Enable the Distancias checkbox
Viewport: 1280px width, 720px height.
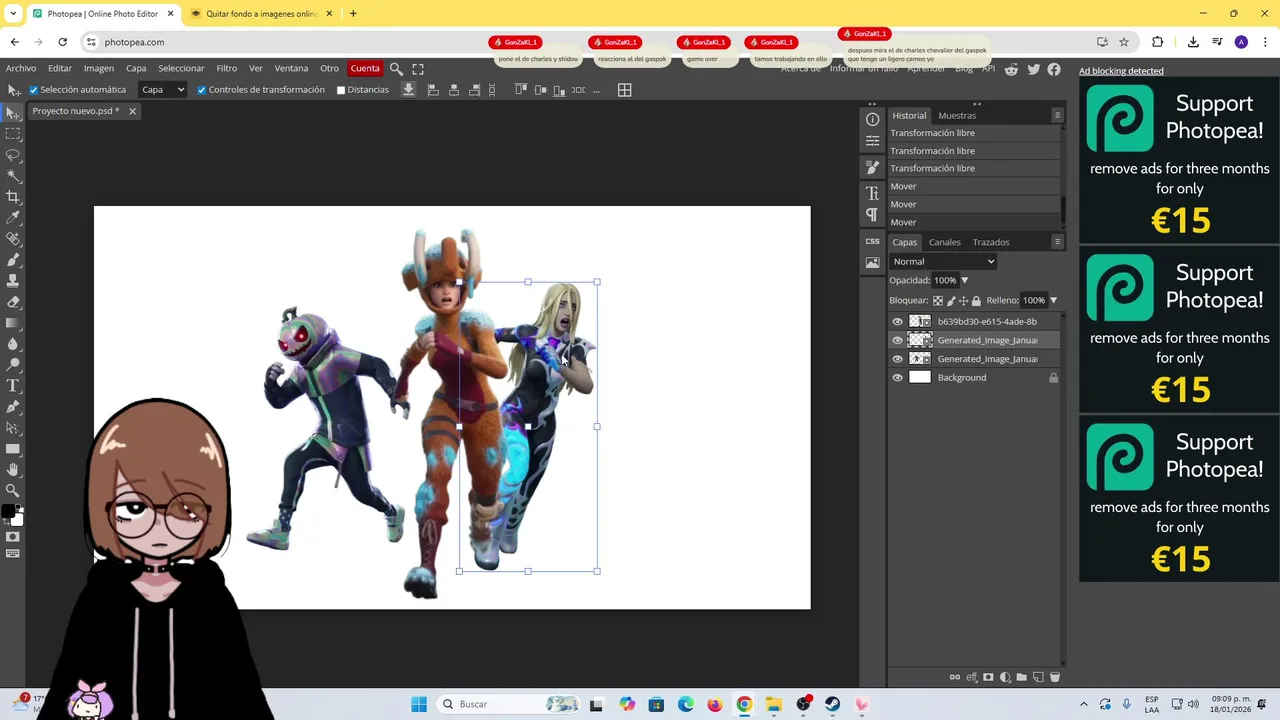tap(341, 90)
